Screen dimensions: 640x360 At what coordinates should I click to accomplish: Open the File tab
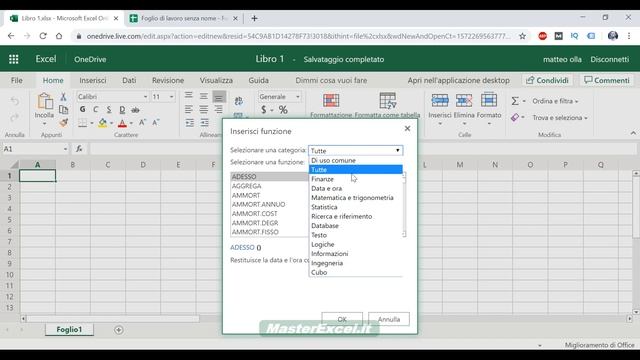point(17,80)
